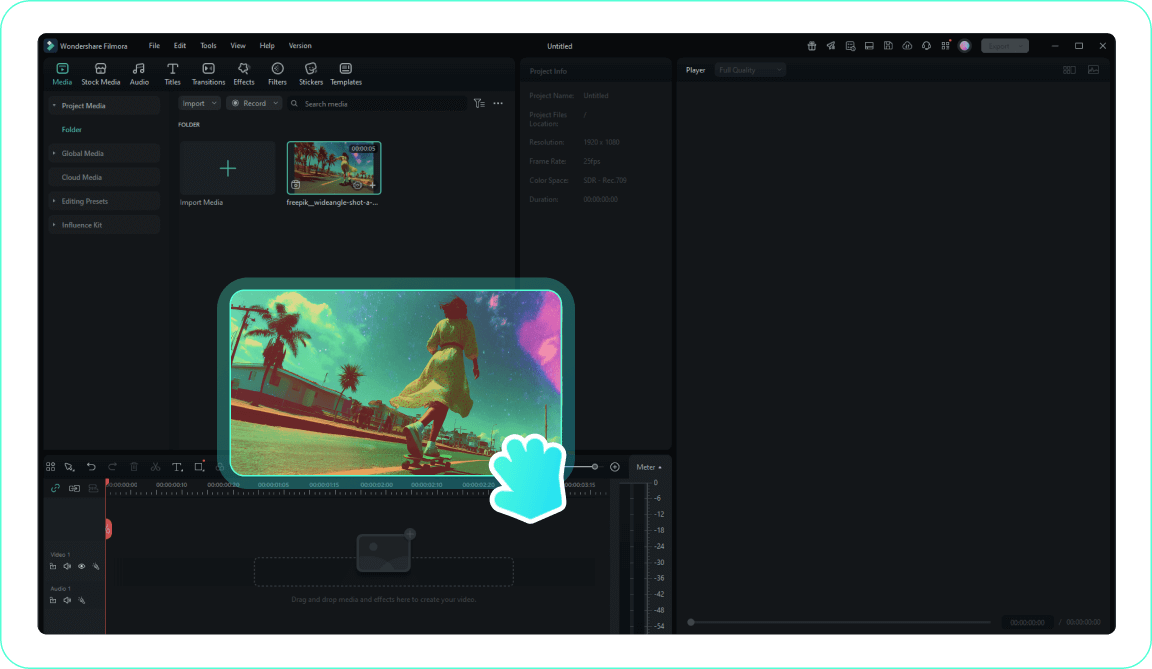The width and height of the screenshot is (1152, 669).
Task: Undo the last action
Action: click(91, 466)
